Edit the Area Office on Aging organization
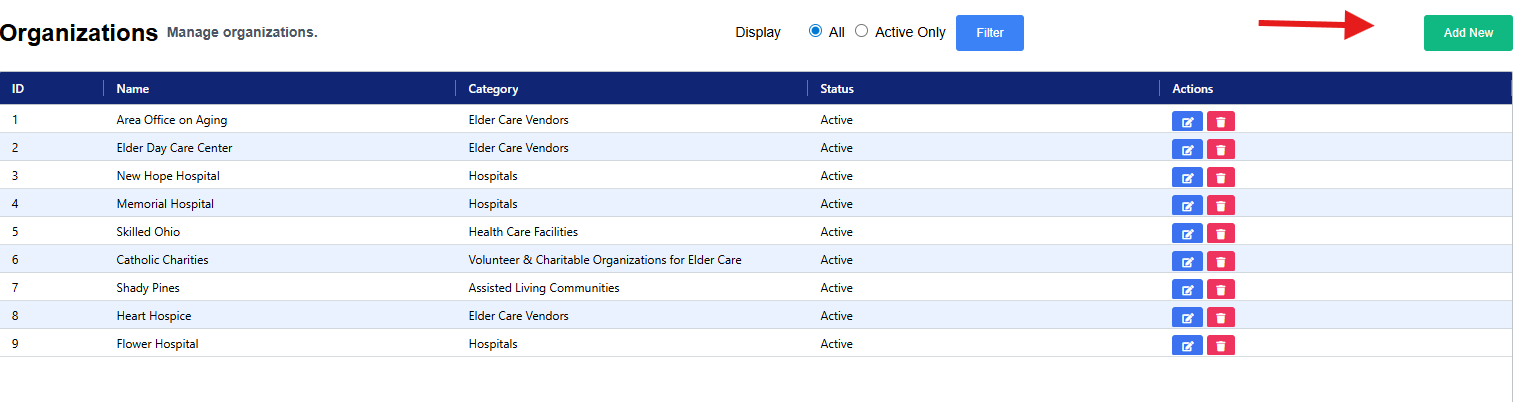This screenshot has width=1527, height=402. (x=1187, y=122)
